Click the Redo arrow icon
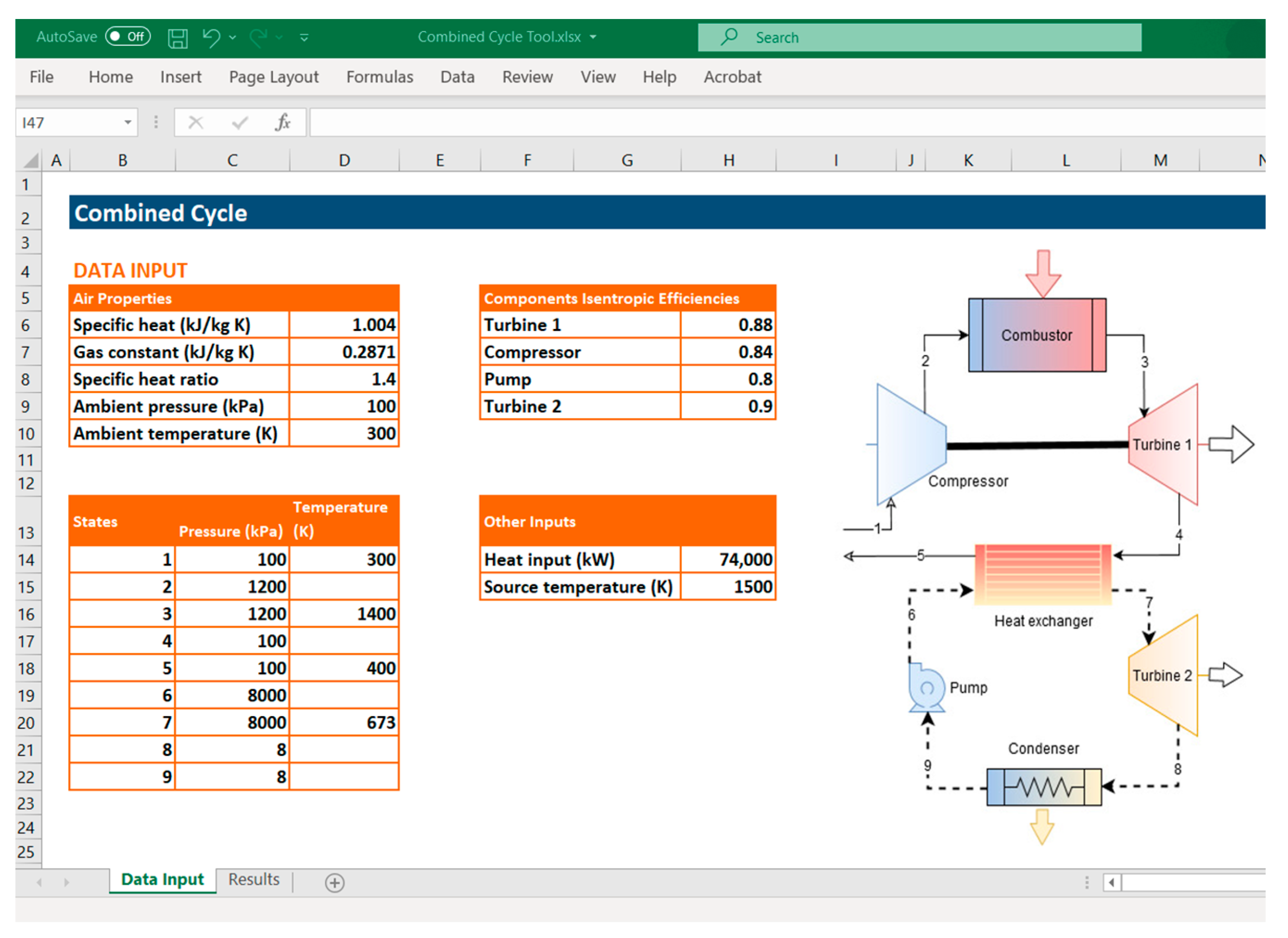Viewport: 1288px width, 938px height. pyautogui.click(x=259, y=38)
